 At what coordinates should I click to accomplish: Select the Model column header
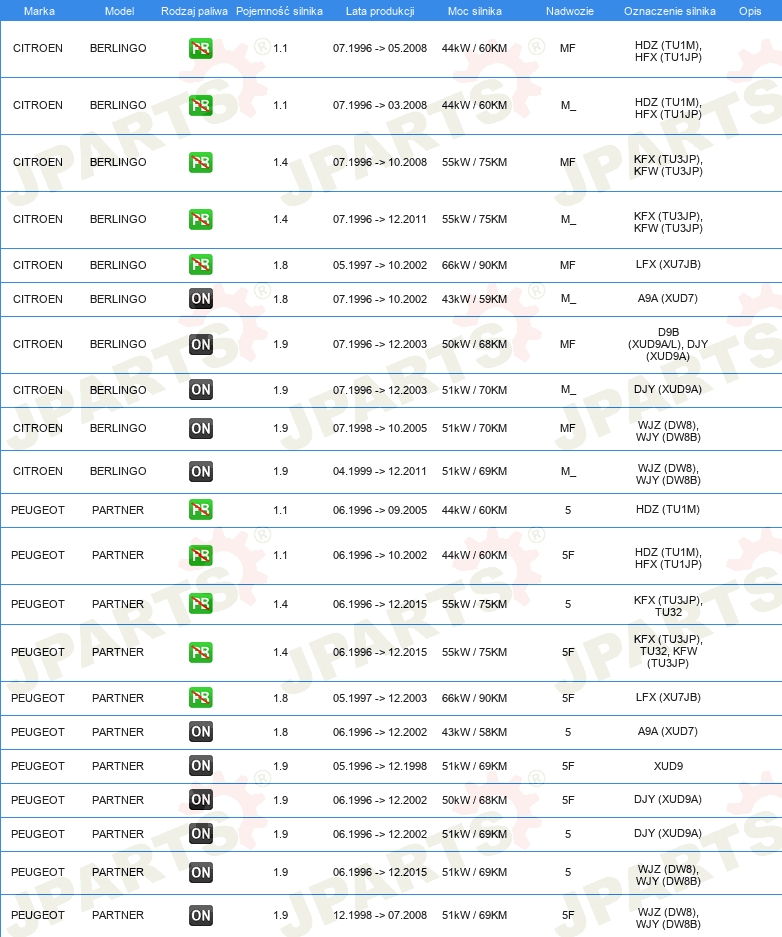[119, 11]
